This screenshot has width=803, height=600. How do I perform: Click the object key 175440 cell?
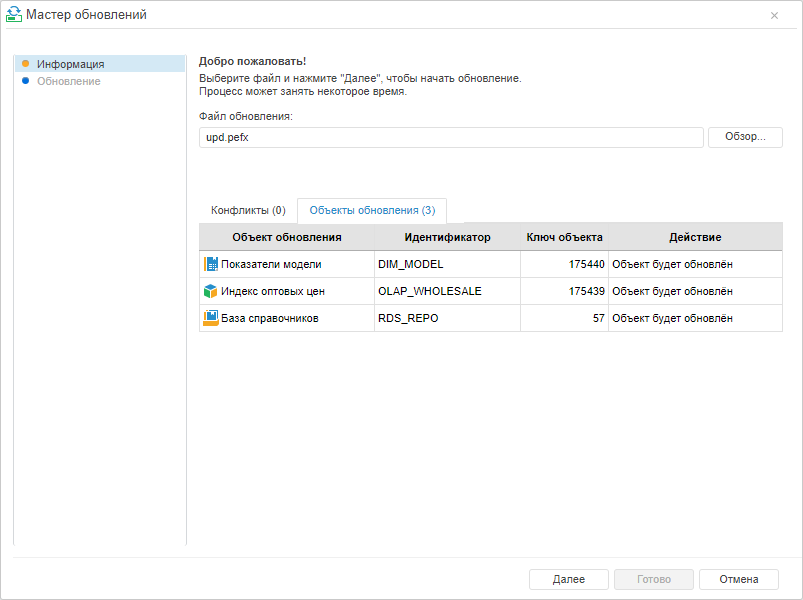(564, 264)
